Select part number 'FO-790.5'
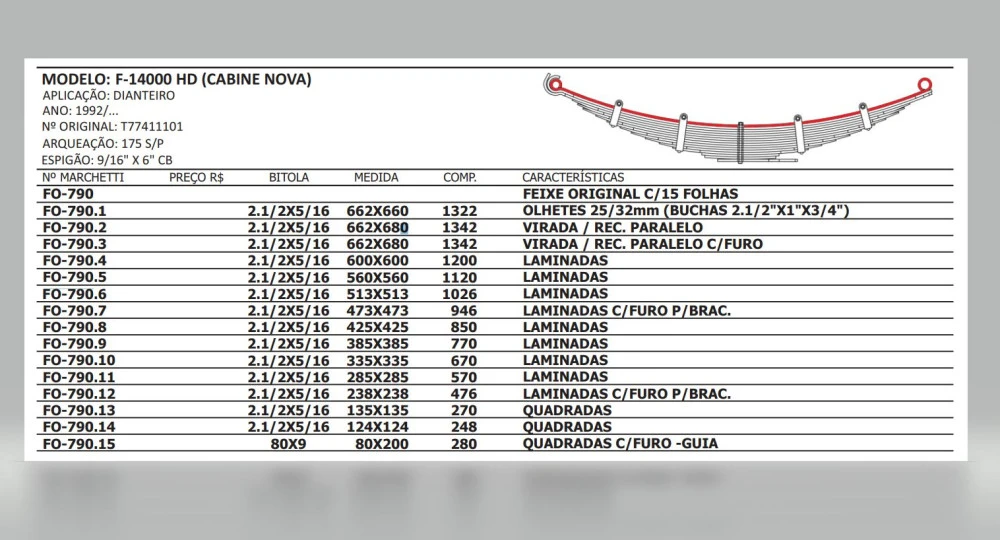1000x540 pixels. (x=75, y=277)
